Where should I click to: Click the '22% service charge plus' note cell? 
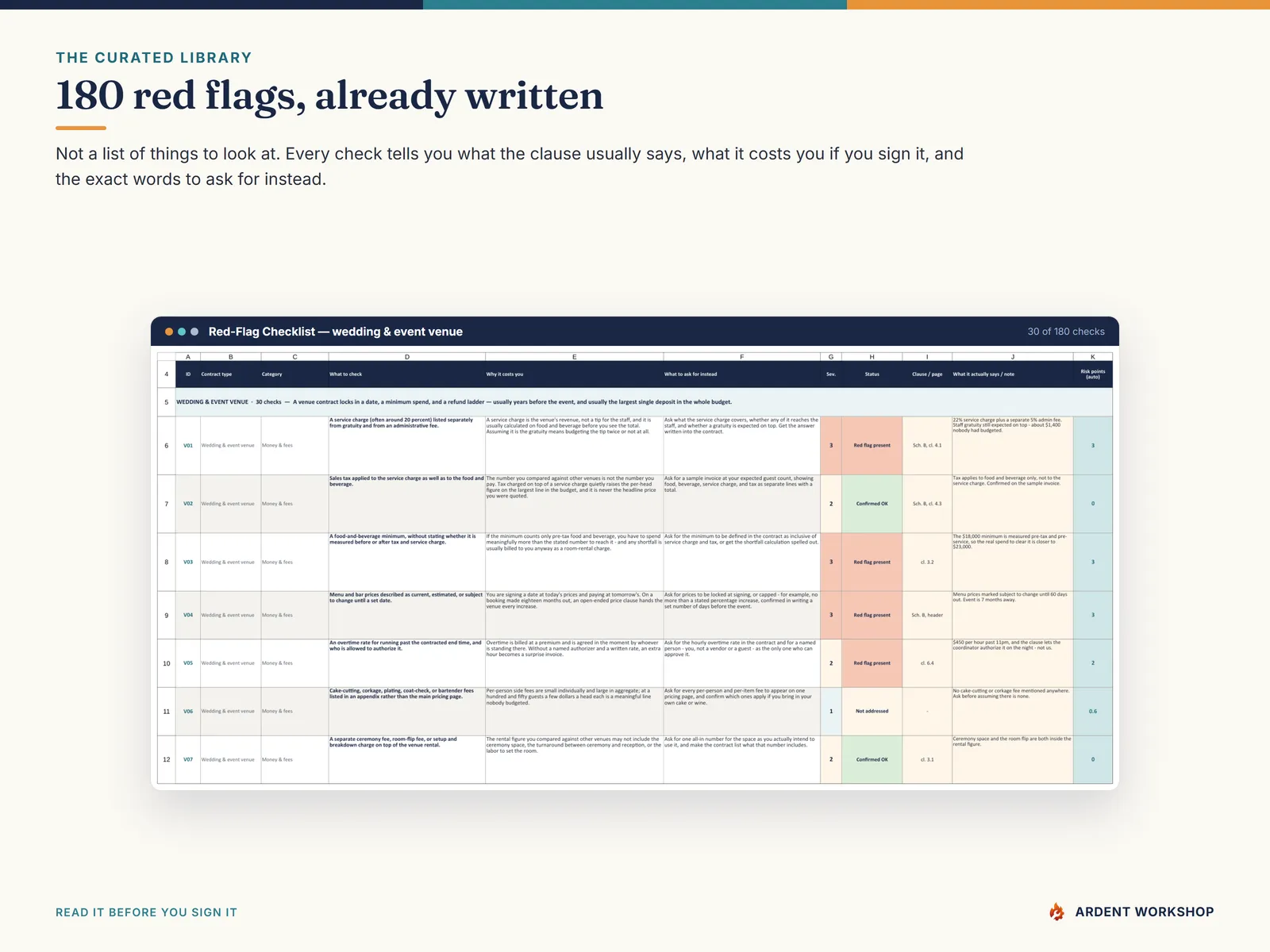click(x=1013, y=446)
